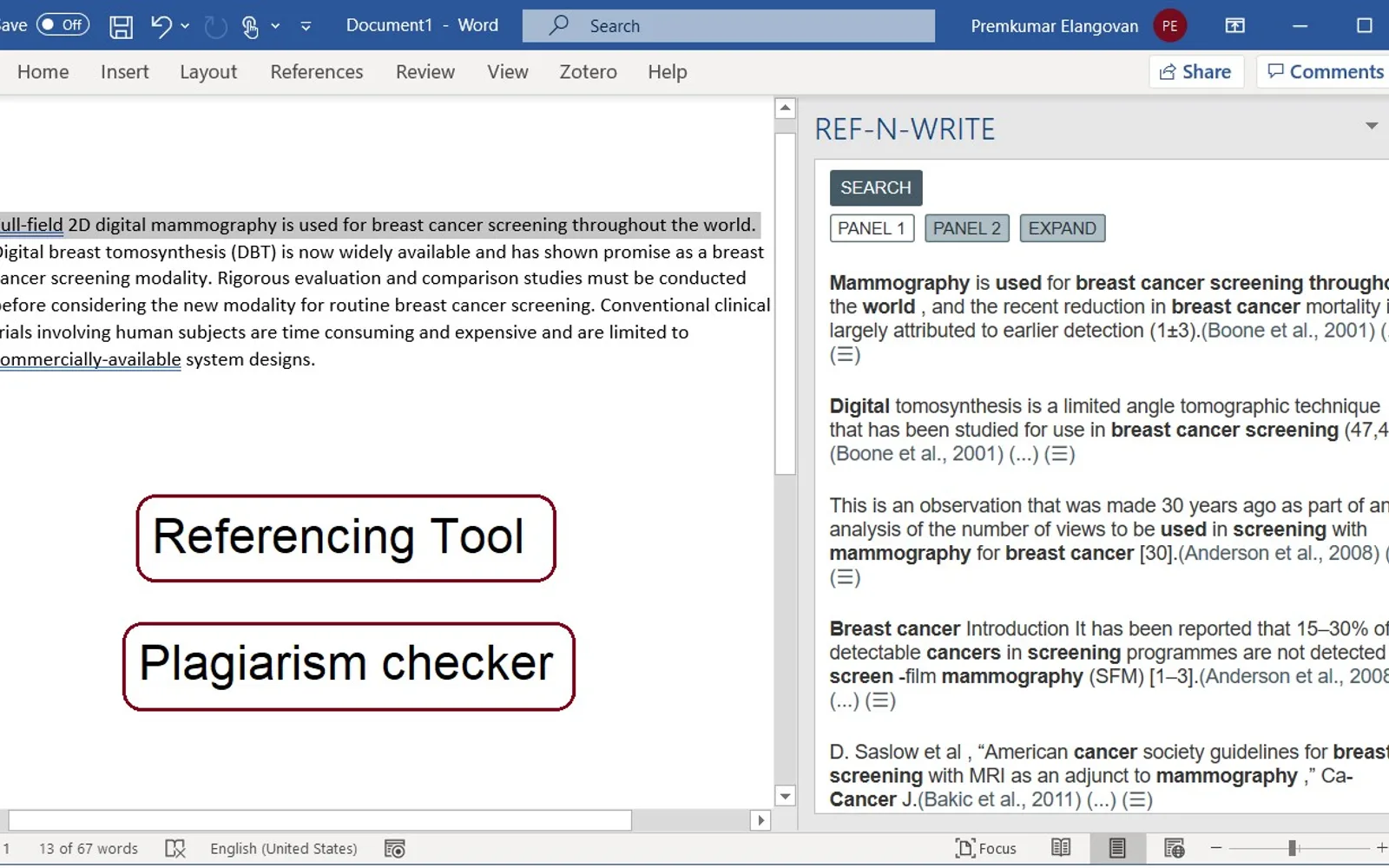Open the Layout tab

coord(208,72)
